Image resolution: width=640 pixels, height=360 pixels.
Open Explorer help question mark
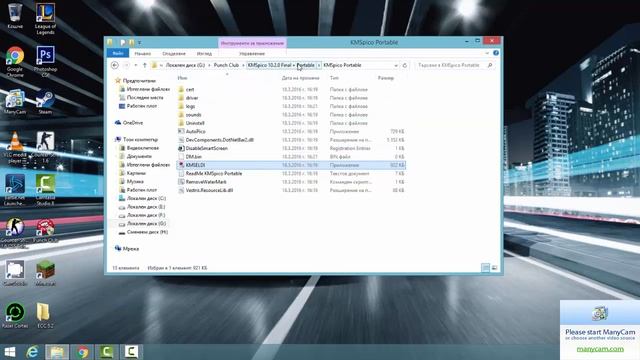tap(496, 53)
